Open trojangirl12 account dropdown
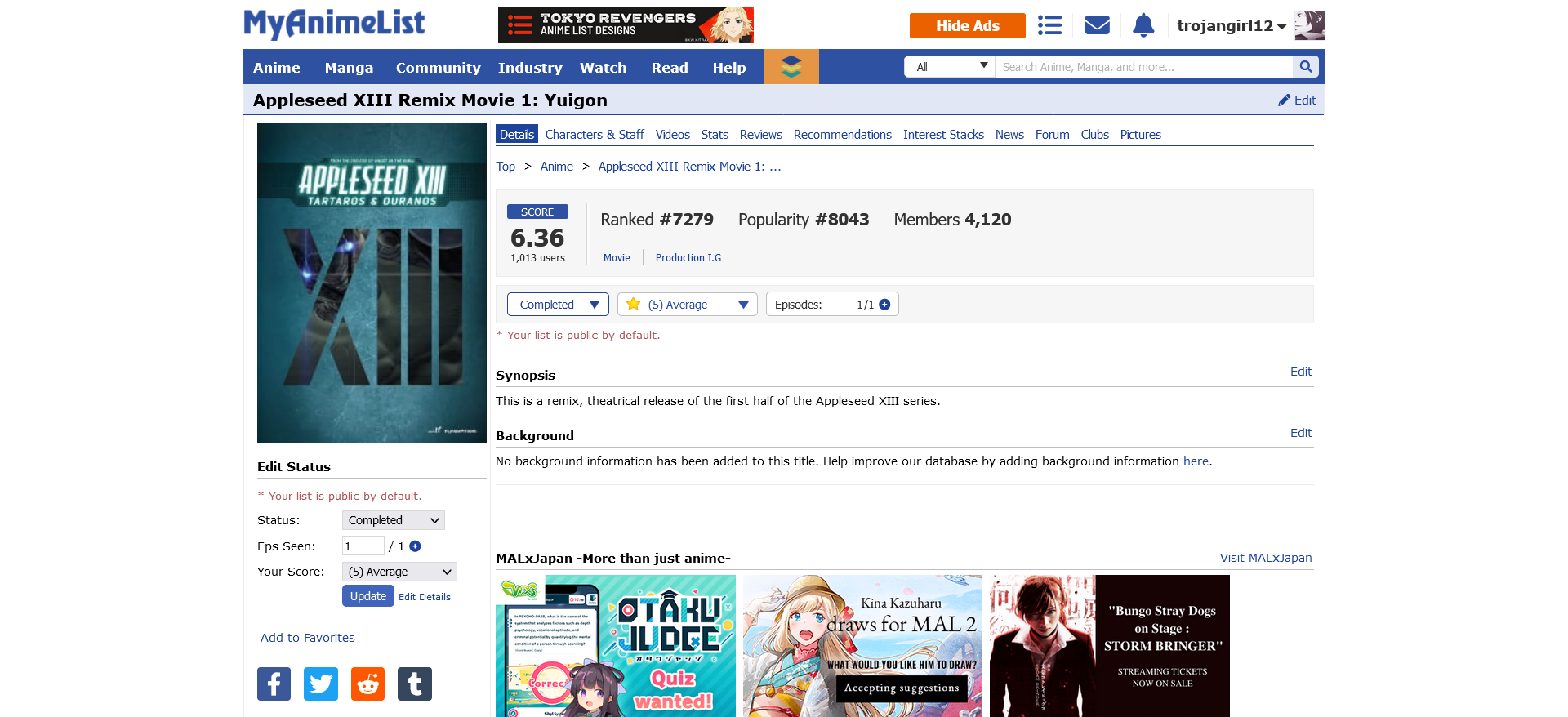The width and height of the screenshot is (1568, 717). click(1232, 26)
